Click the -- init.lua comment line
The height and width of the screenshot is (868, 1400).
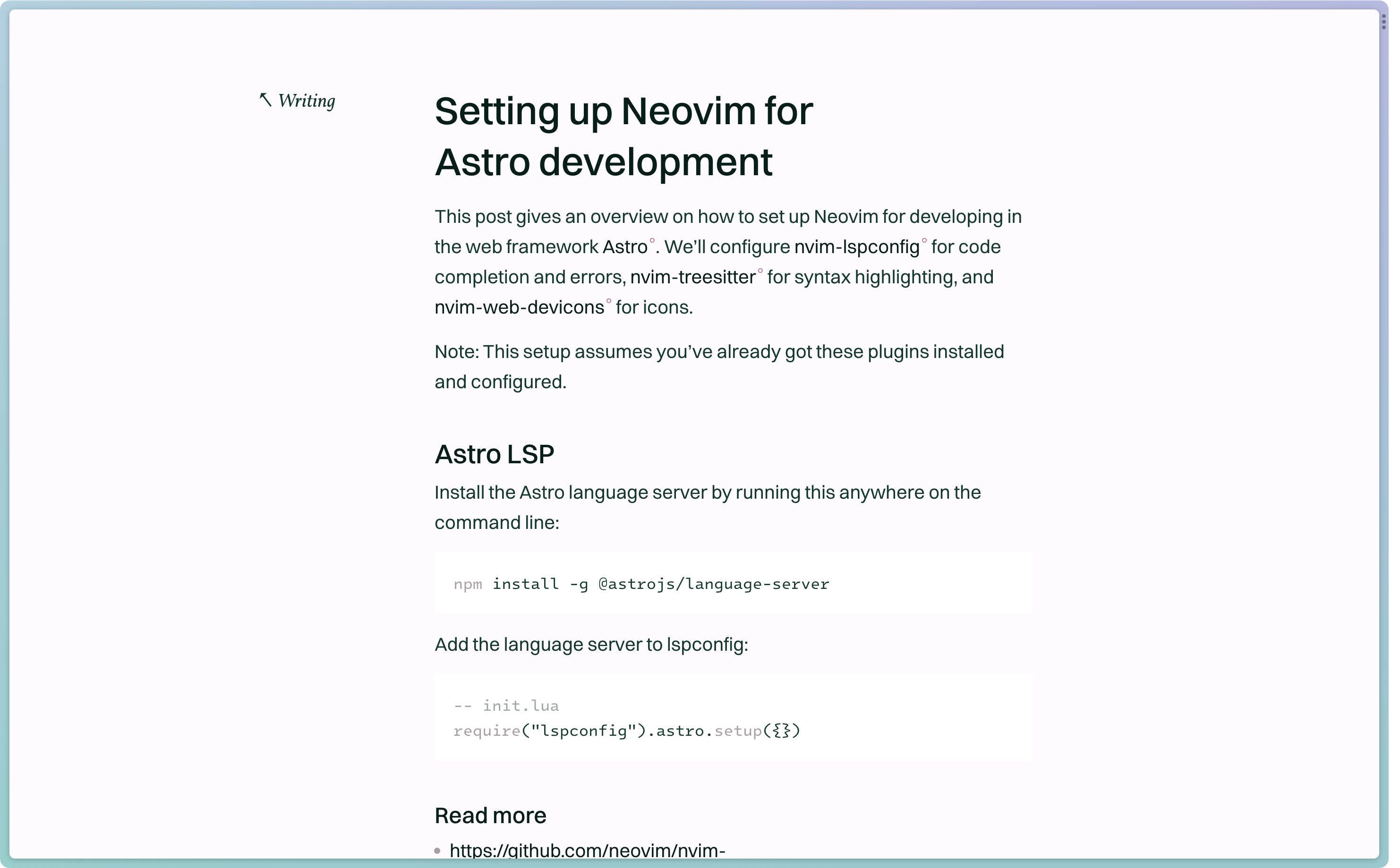[x=506, y=706]
